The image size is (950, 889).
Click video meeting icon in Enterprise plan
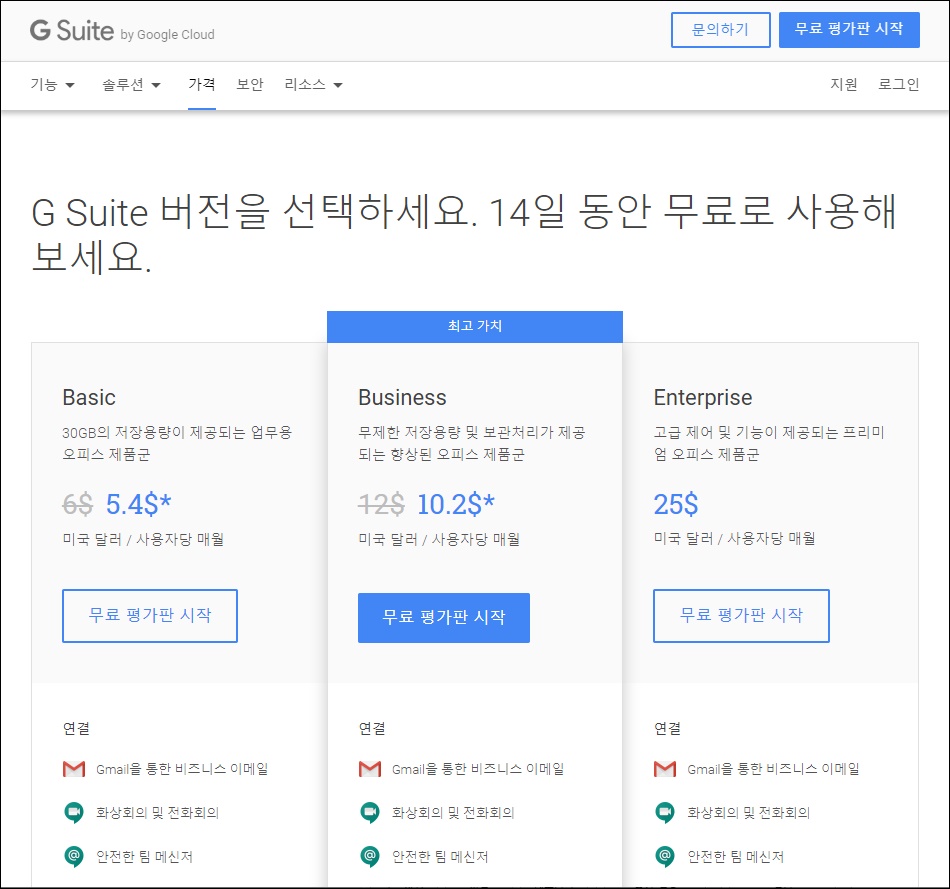coord(665,812)
